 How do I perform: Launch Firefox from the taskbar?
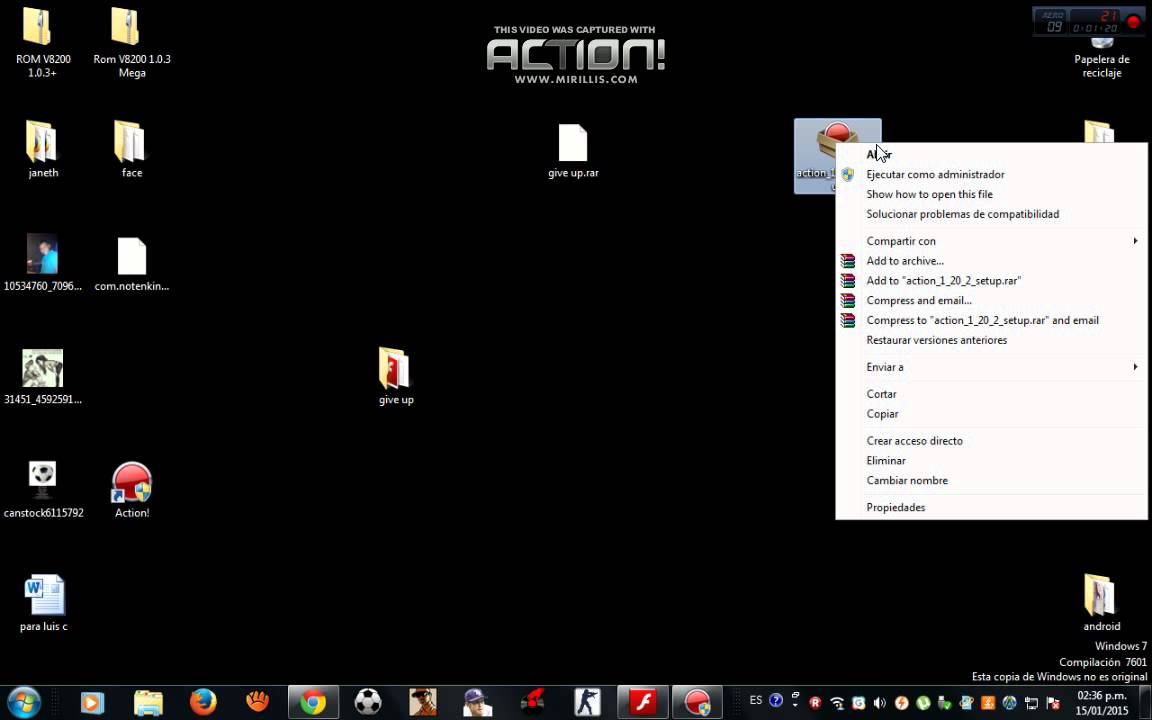tap(203, 702)
